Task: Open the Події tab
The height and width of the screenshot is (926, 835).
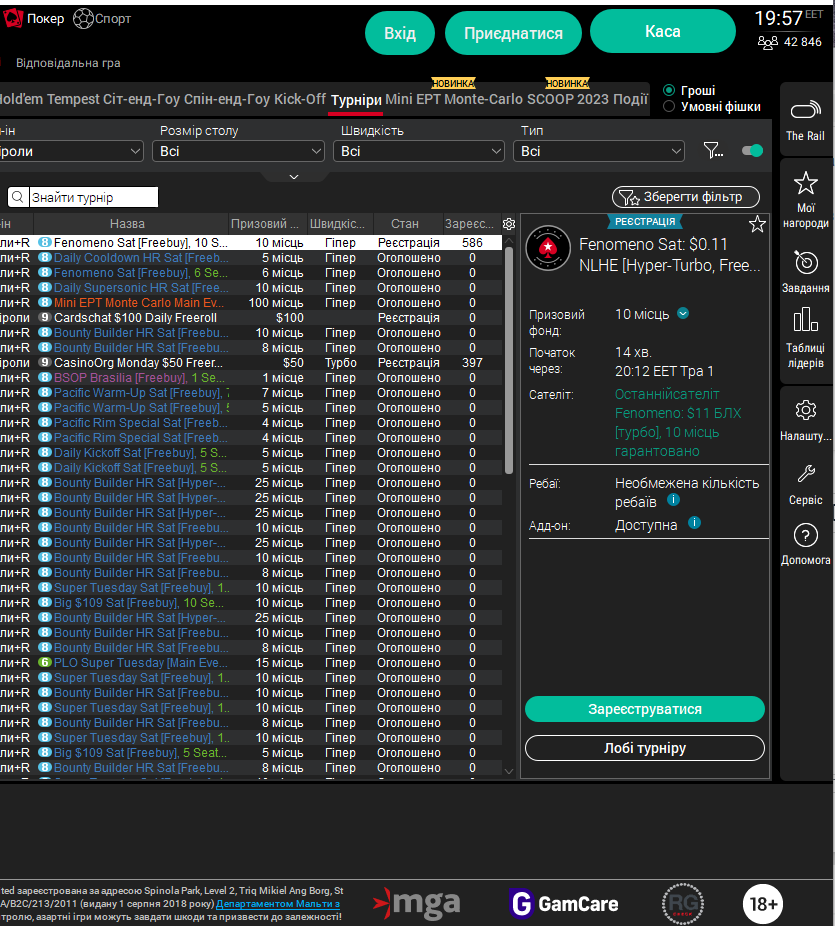Action: (630, 99)
